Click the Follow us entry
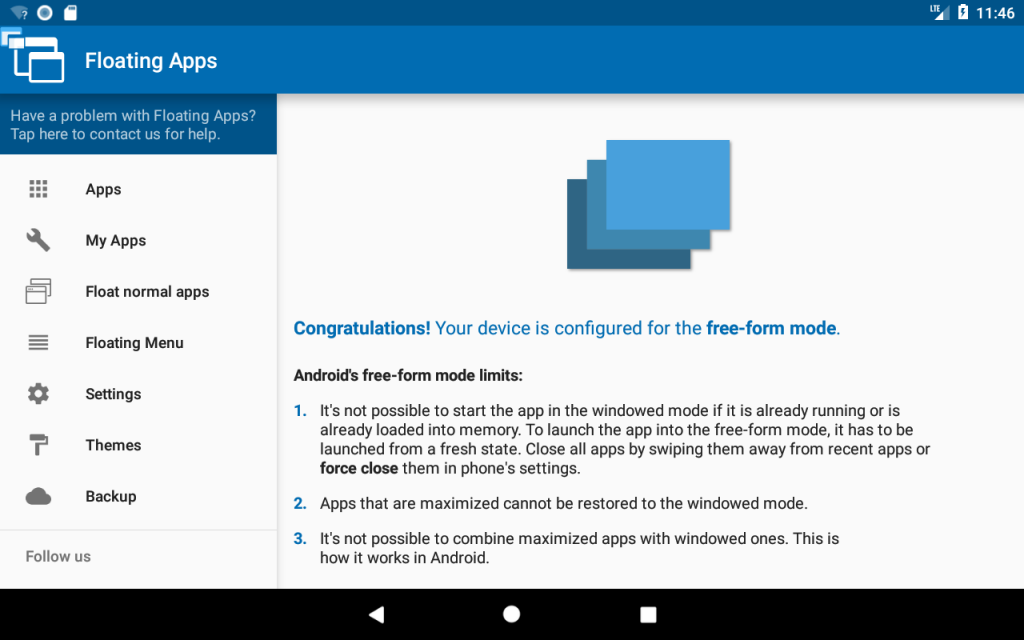This screenshot has height=640, width=1024. (x=58, y=556)
